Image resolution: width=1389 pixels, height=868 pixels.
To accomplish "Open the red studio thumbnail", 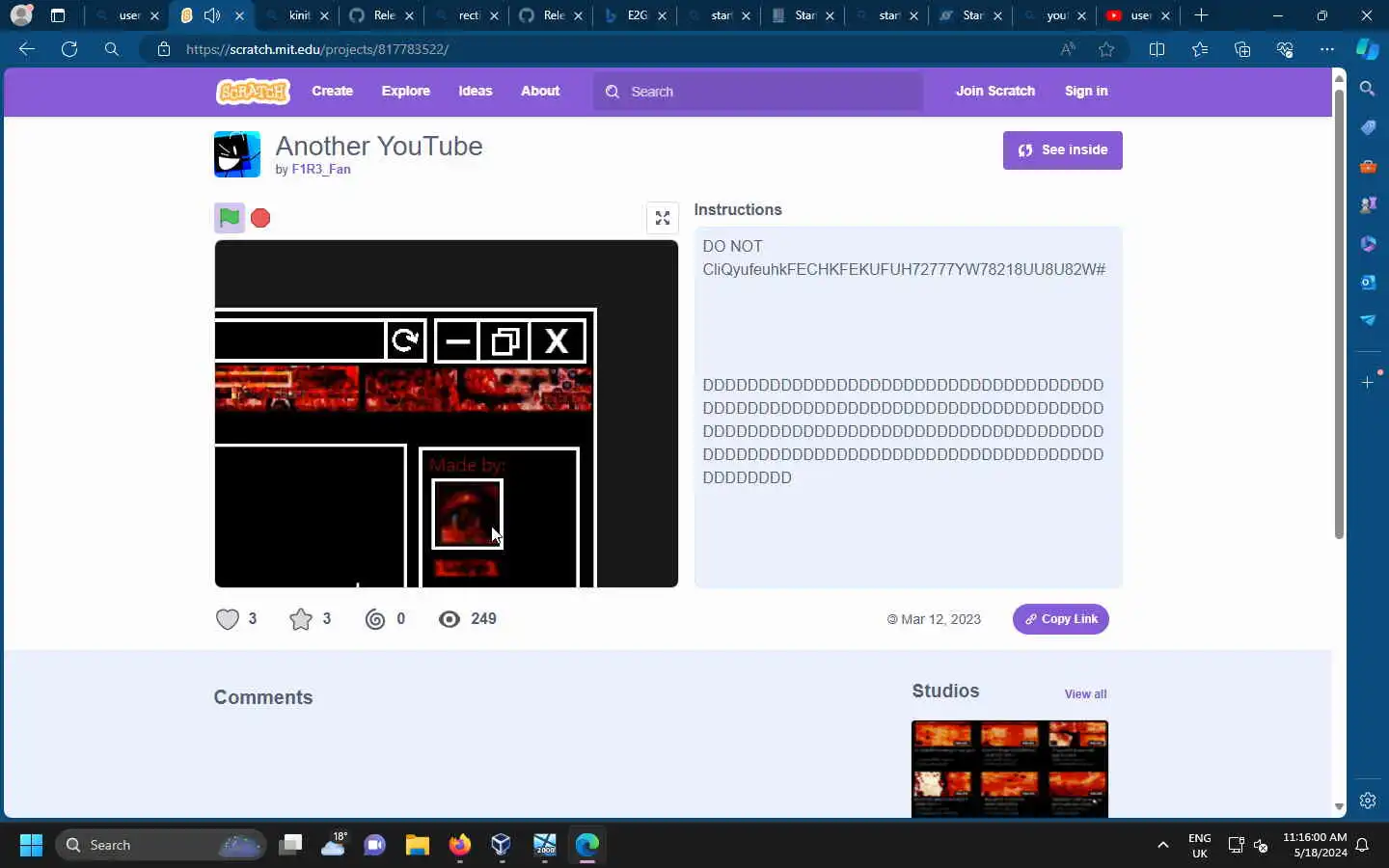I will click(1009, 769).
